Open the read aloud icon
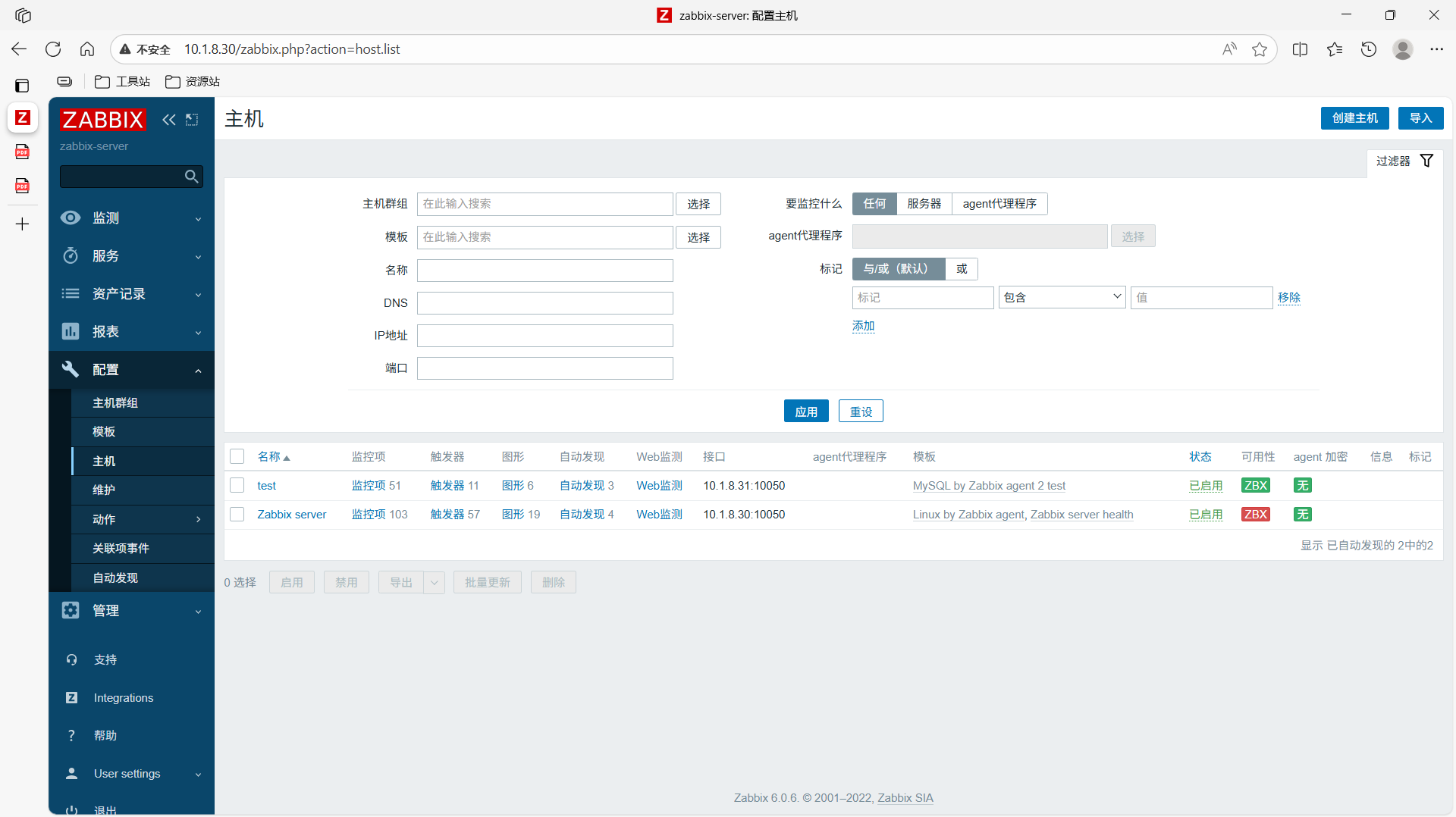 1229,49
